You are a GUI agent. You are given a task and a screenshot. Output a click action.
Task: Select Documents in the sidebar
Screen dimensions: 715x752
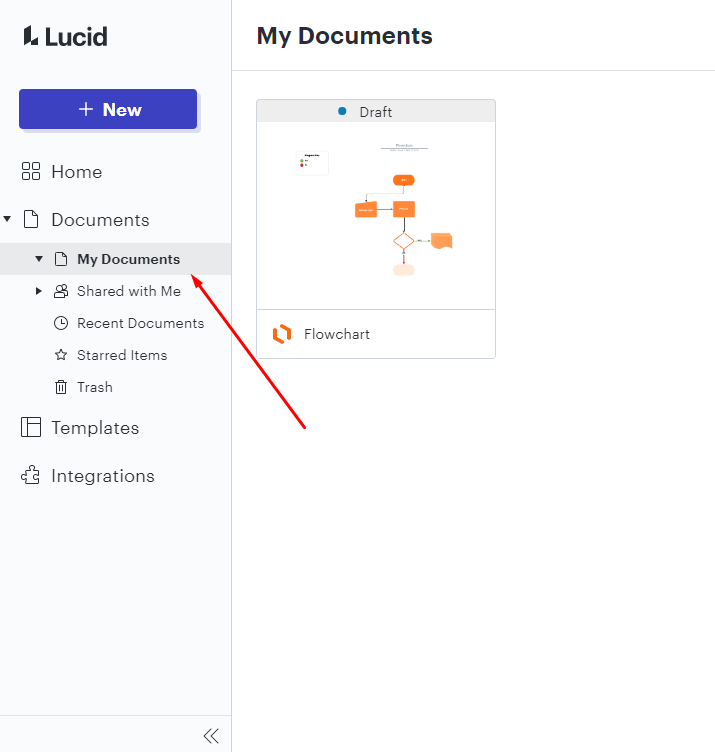tap(100, 220)
